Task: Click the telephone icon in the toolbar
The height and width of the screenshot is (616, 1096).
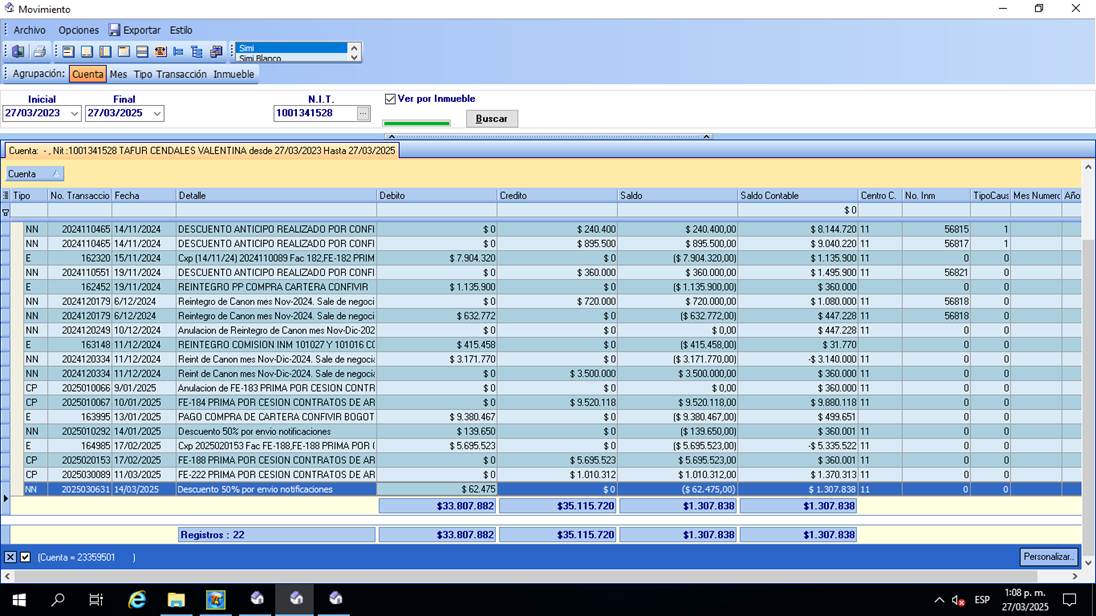Action: tap(160, 51)
